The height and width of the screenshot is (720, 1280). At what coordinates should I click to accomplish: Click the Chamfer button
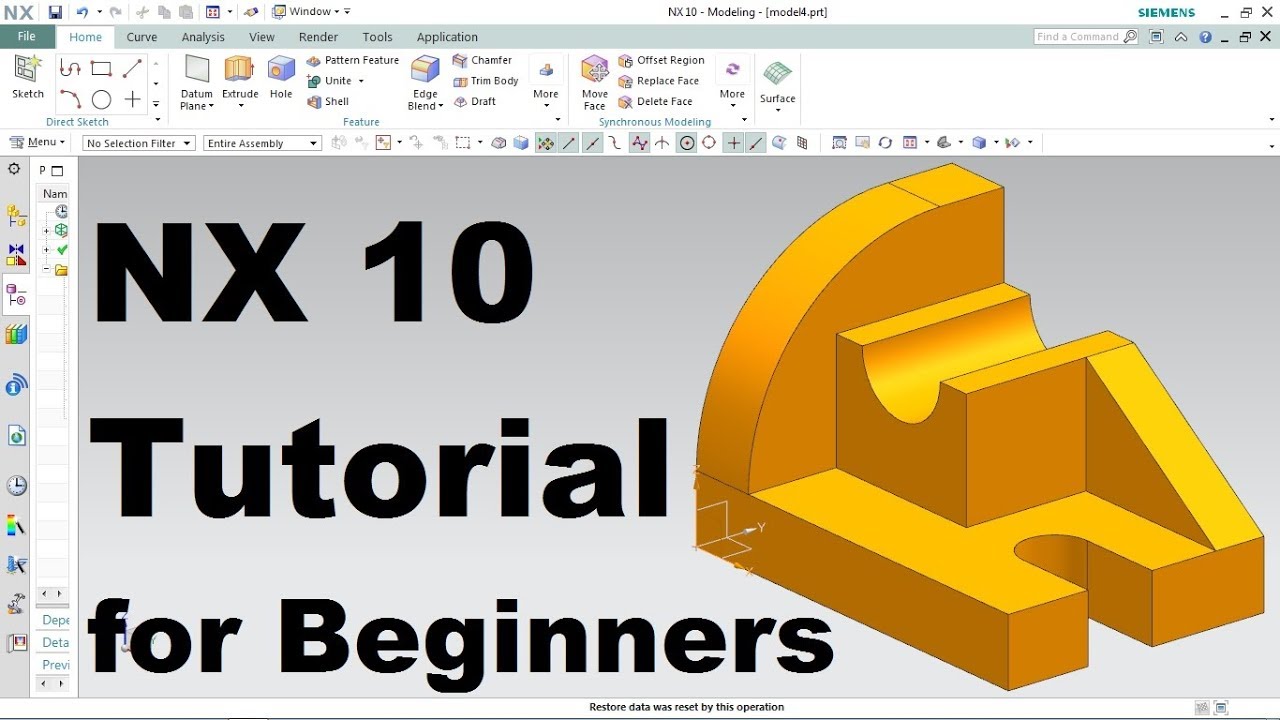click(x=482, y=60)
